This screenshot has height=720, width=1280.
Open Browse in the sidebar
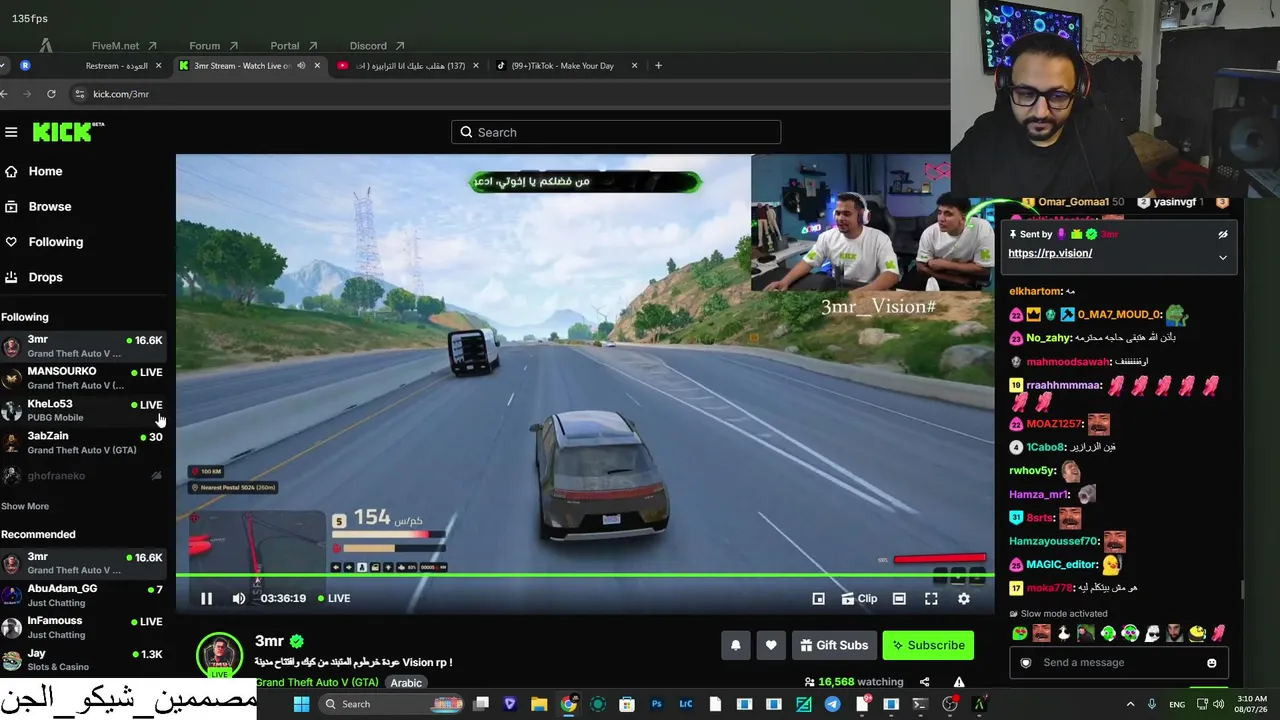pyautogui.click(x=49, y=206)
